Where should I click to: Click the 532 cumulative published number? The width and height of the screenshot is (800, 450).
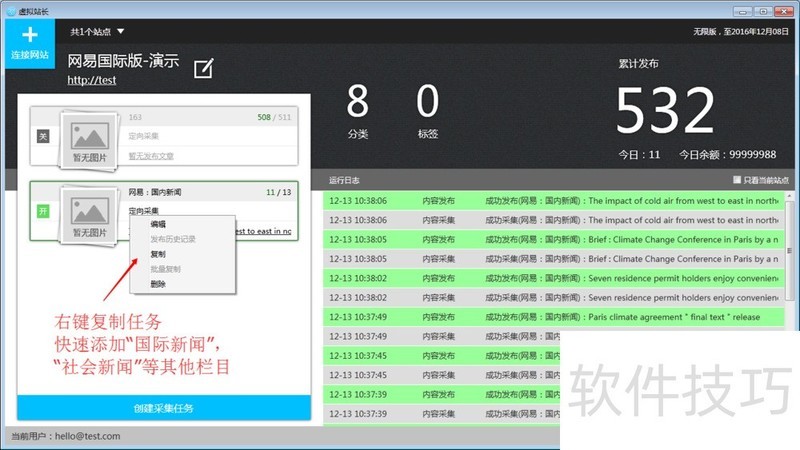pos(665,110)
